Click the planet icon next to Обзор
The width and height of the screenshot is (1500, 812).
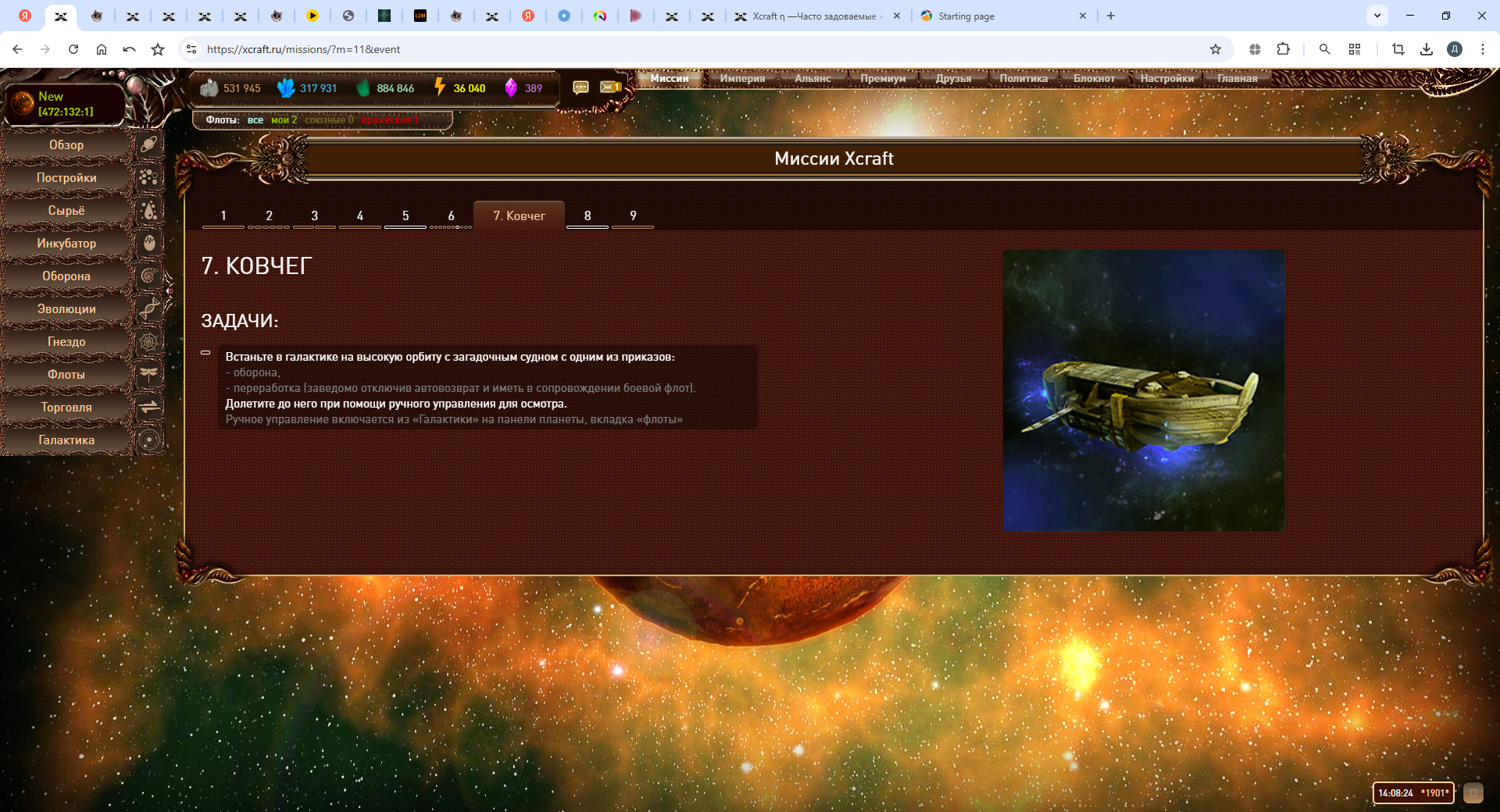point(148,144)
